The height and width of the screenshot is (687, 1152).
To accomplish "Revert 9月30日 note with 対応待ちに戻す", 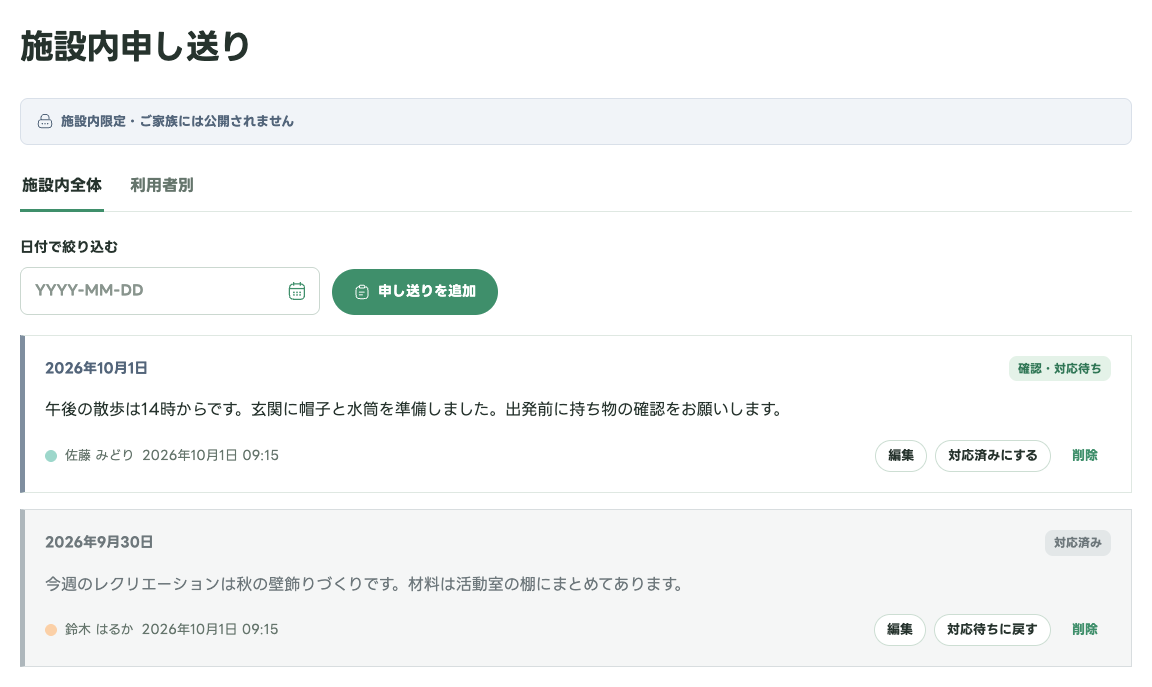I will 992,630.
